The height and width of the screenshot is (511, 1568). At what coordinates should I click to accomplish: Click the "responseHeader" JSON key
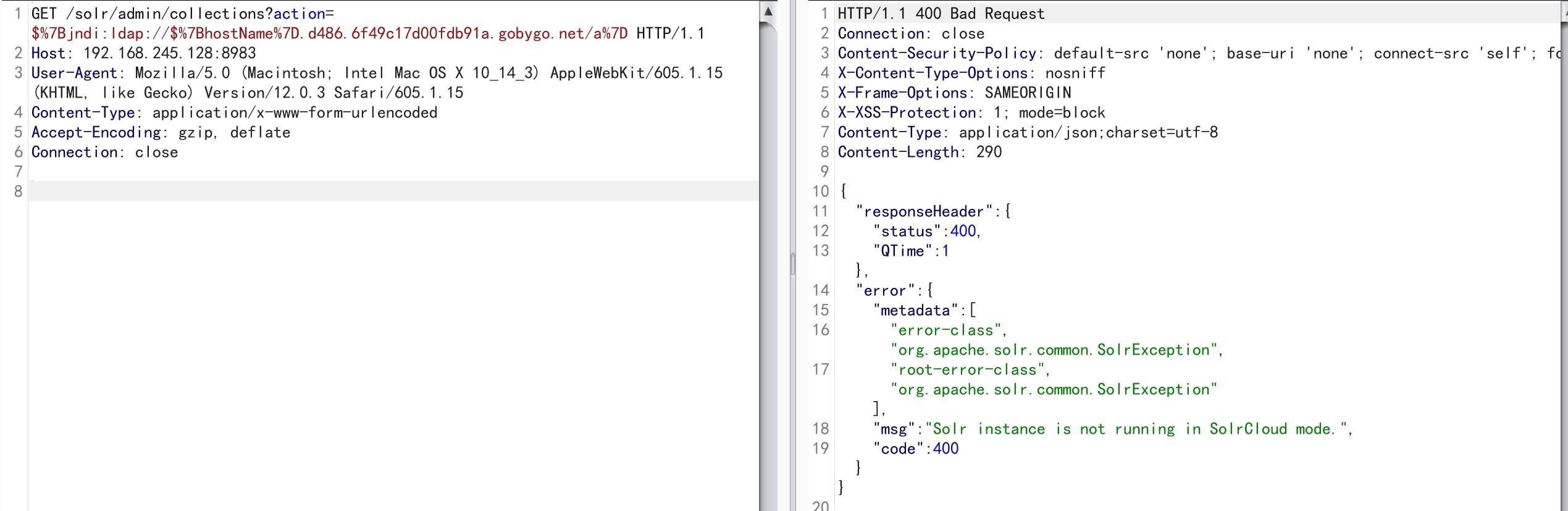point(924,211)
